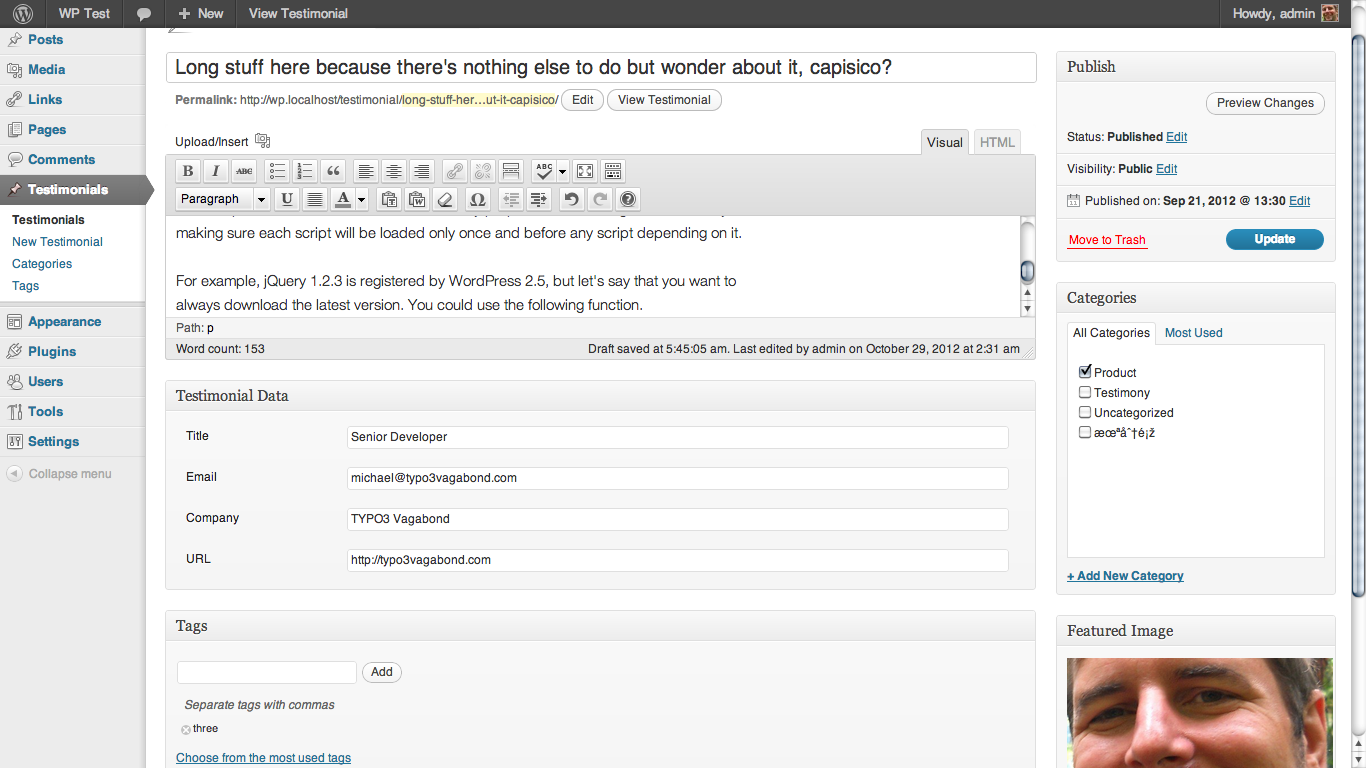Click the text color swatch button
This screenshot has height=768, width=1366.
343,199
